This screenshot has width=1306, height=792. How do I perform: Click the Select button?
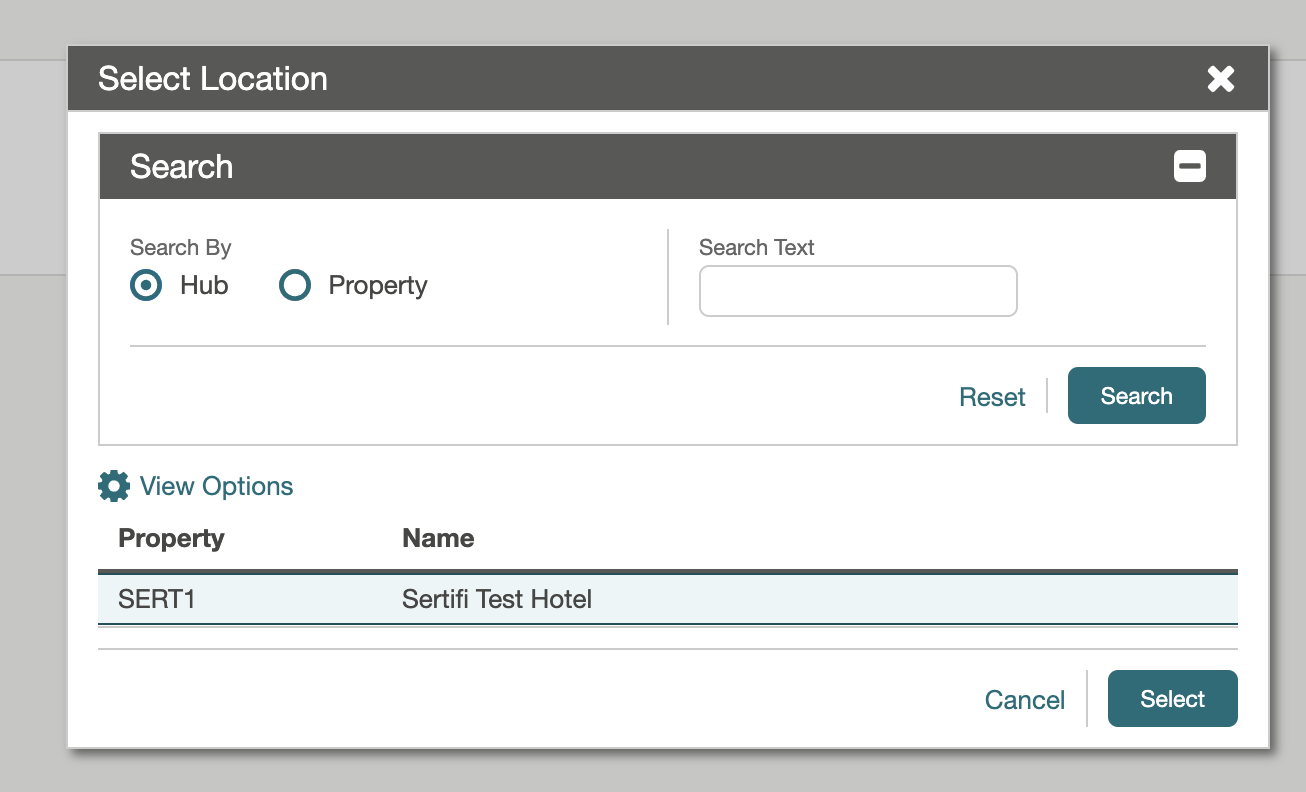1173,699
